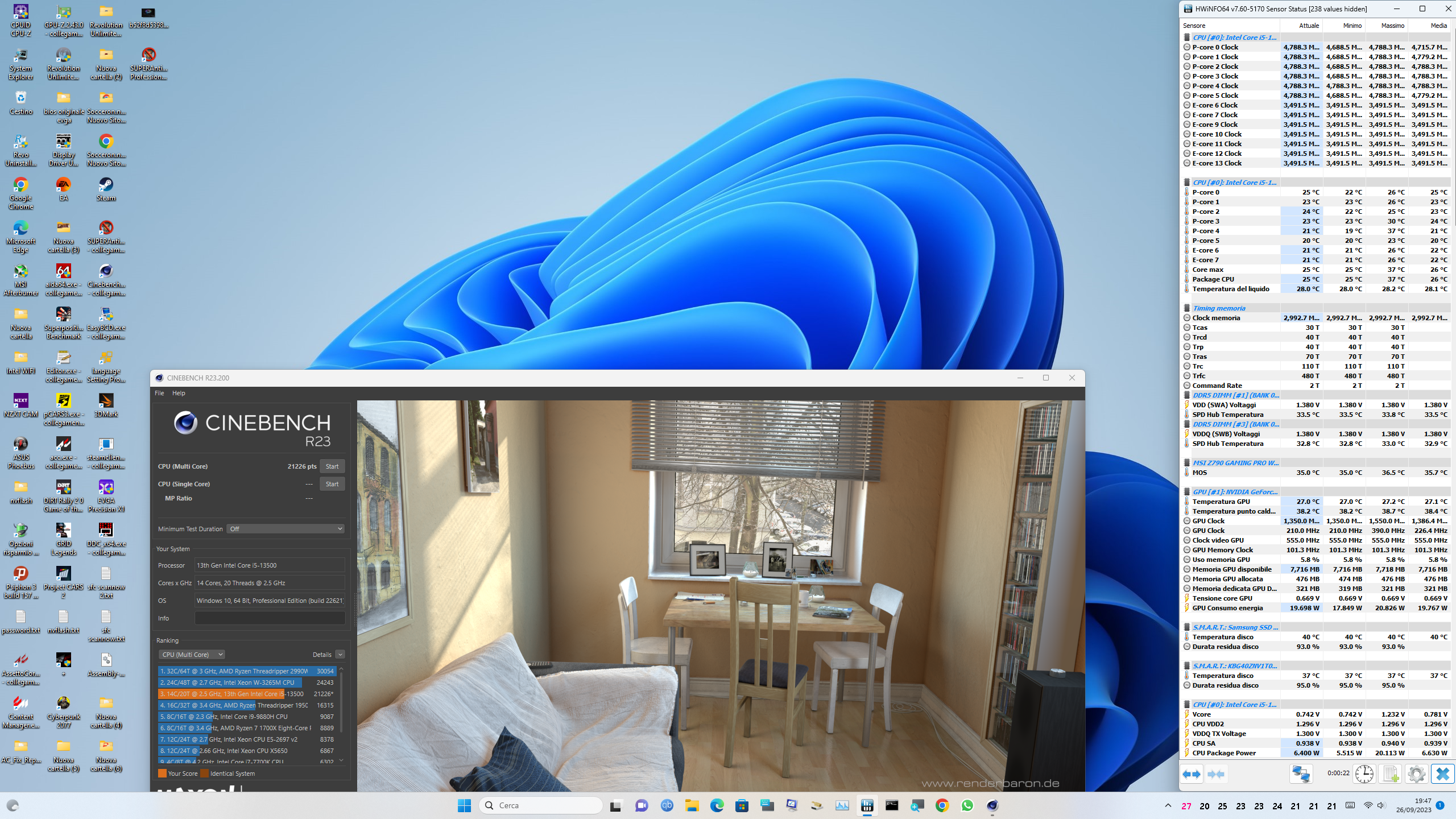Screen dimensions: 1456x819
Task: Show hidden system tray icons chevron
Action: [1168, 805]
